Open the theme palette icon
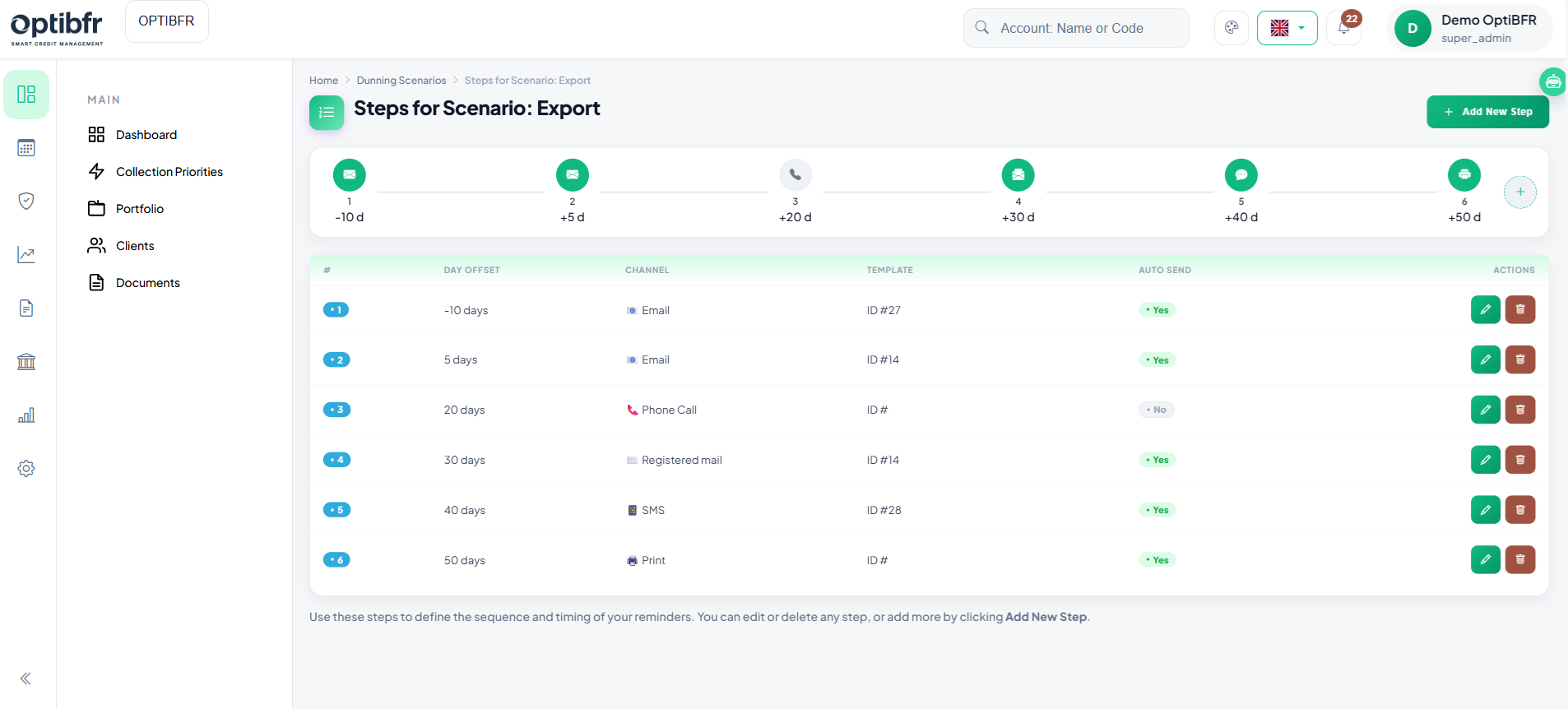 1232,28
